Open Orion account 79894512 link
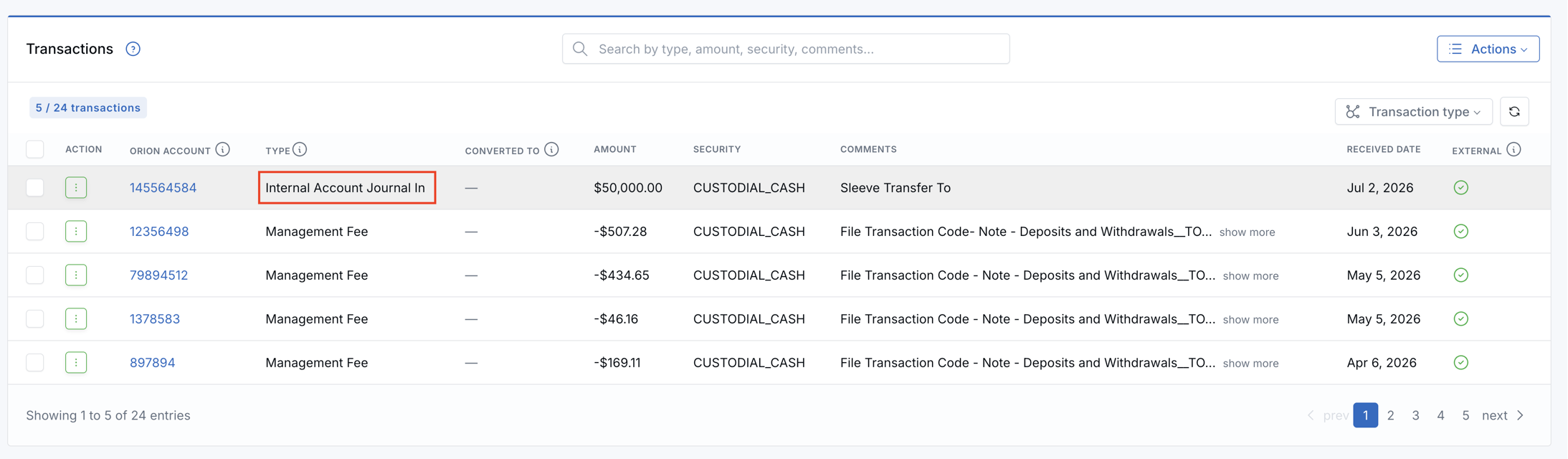Screen dimensions: 1568x459 pos(158,275)
